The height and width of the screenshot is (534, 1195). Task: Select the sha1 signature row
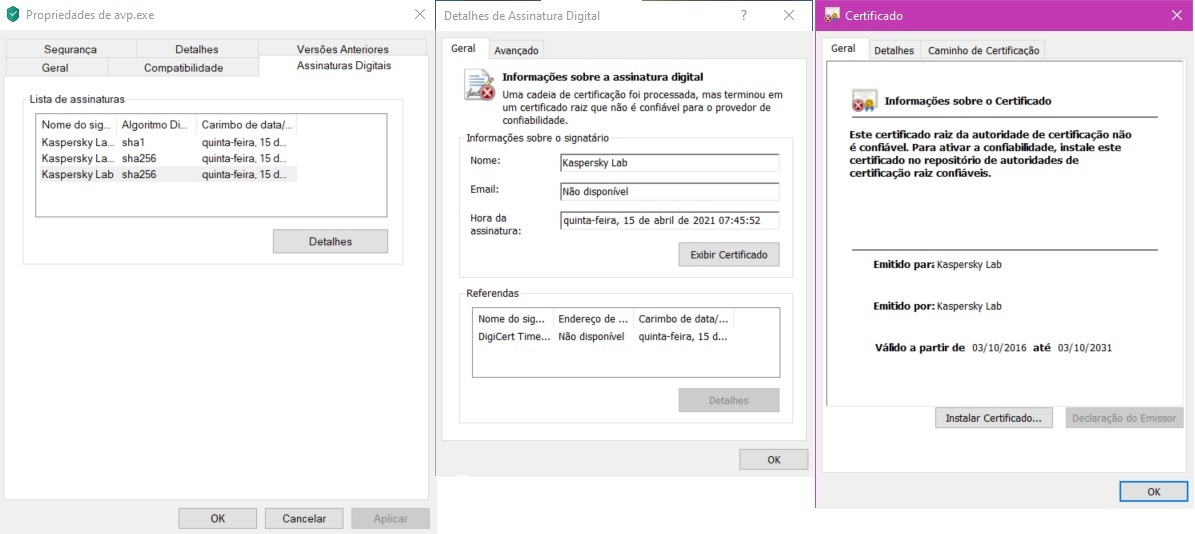[167, 142]
